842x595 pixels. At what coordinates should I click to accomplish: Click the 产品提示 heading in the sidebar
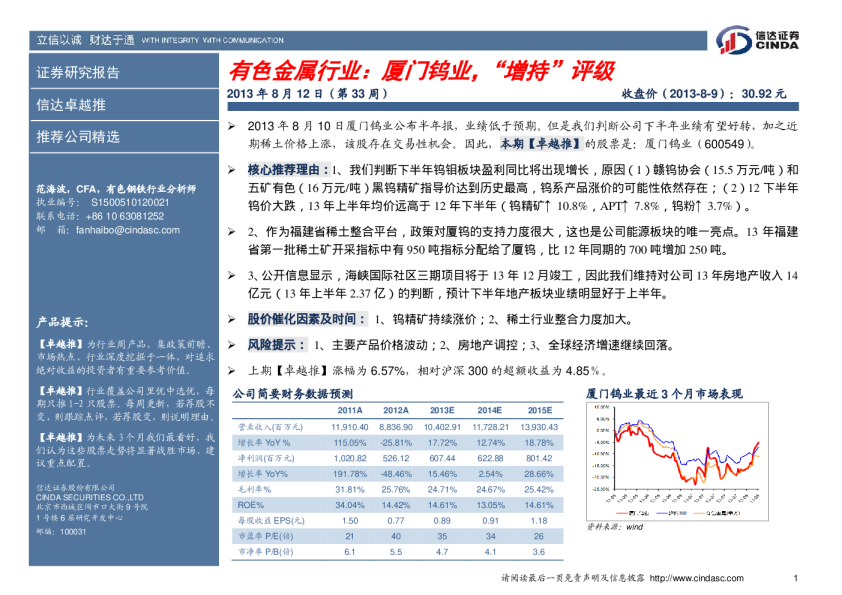(x=61, y=322)
